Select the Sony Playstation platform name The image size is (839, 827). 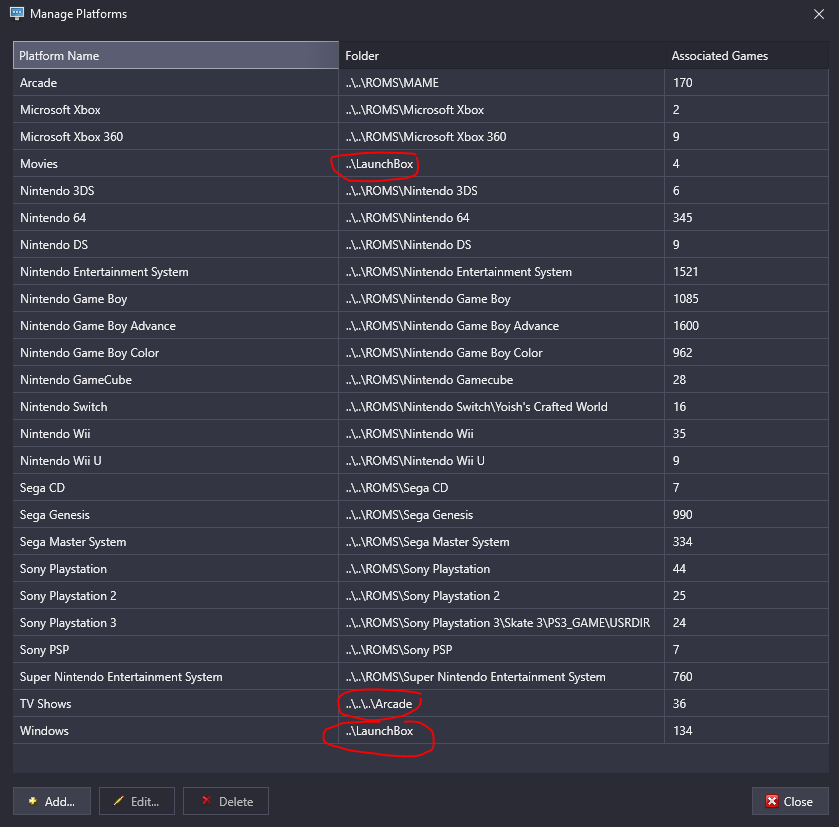pos(63,569)
